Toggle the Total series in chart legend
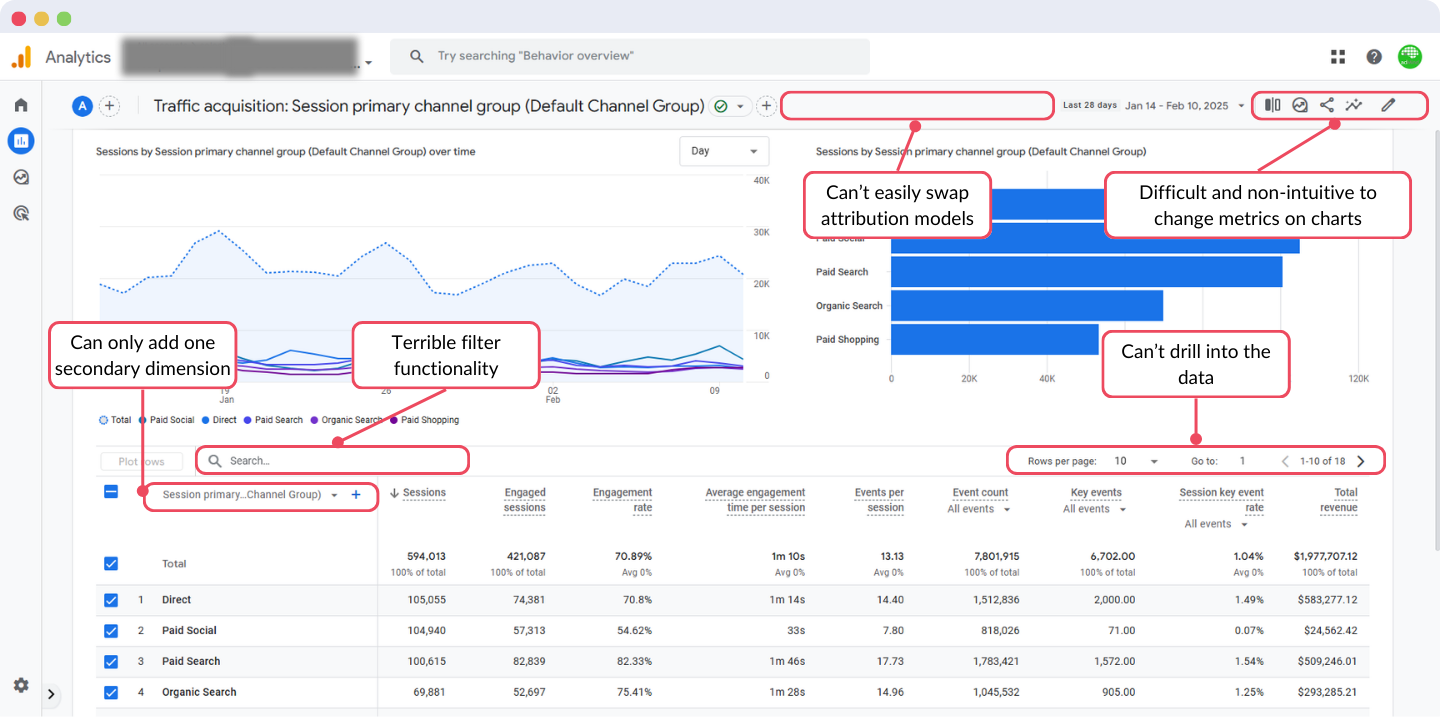 point(115,420)
